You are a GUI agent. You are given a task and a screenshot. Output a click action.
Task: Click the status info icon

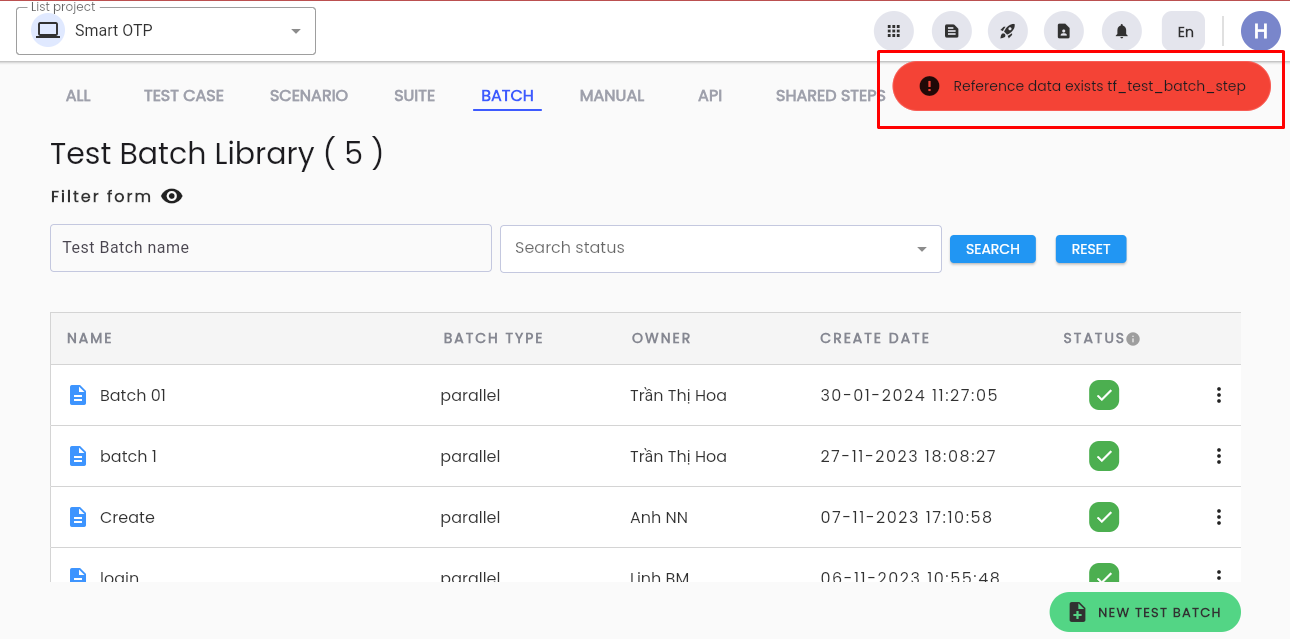point(1133,339)
